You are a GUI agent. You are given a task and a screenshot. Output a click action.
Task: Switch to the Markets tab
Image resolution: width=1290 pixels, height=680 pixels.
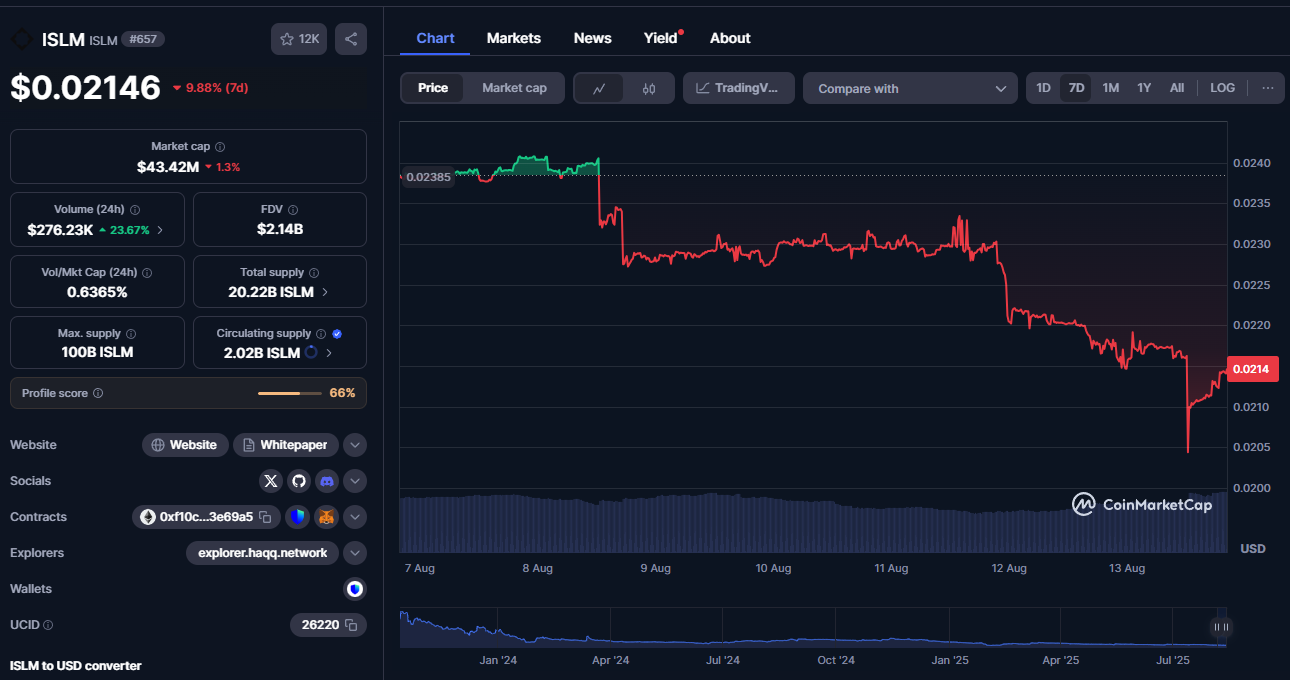(514, 38)
